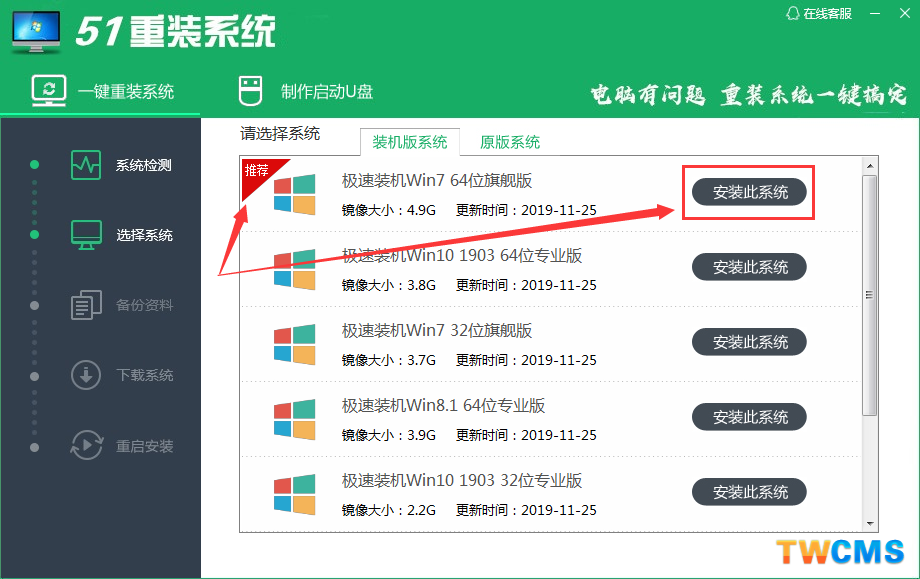Click 镜像大小：3.9G text
920x579 pixels.
pyautogui.click(x=388, y=435)
